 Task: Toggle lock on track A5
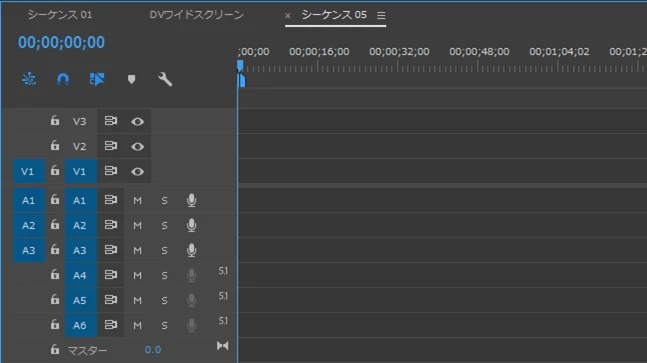point(55,299)
